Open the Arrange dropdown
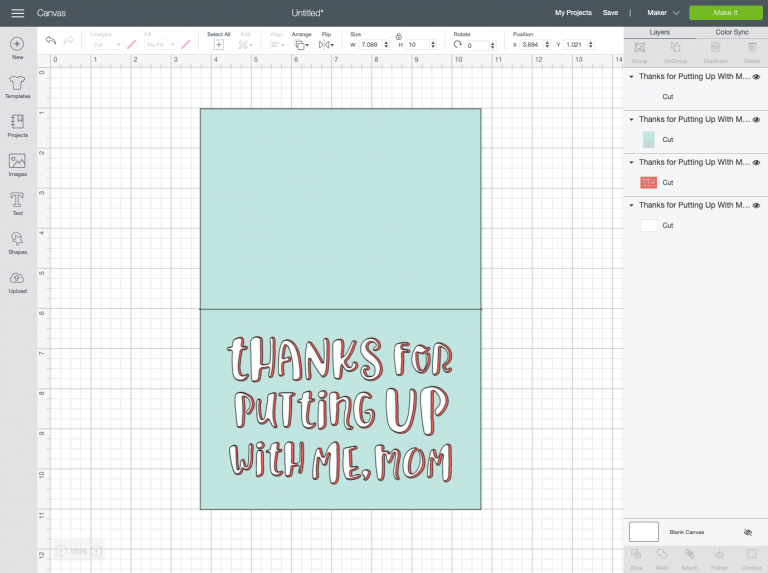The height and width of the screenshot is (573, 768). click(x=301, y=45)
